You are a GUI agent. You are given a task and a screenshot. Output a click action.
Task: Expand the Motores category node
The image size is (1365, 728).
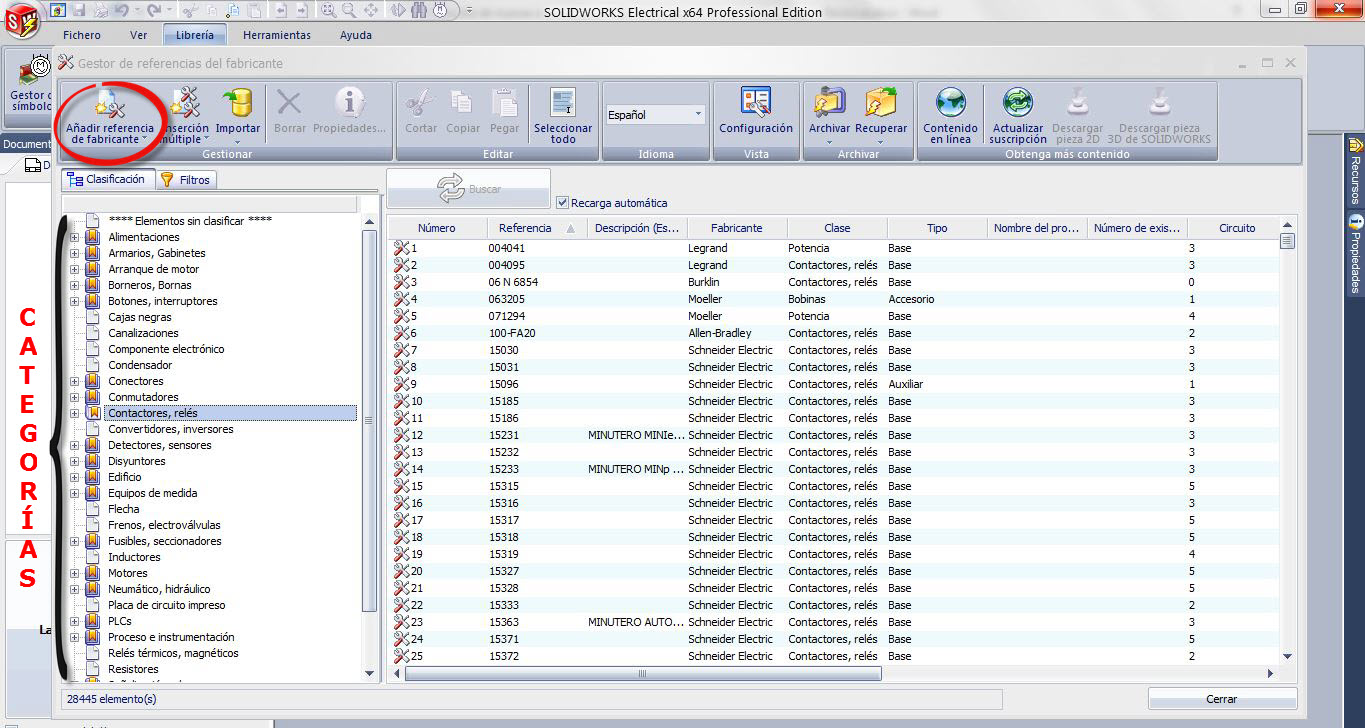click(74, 573)
